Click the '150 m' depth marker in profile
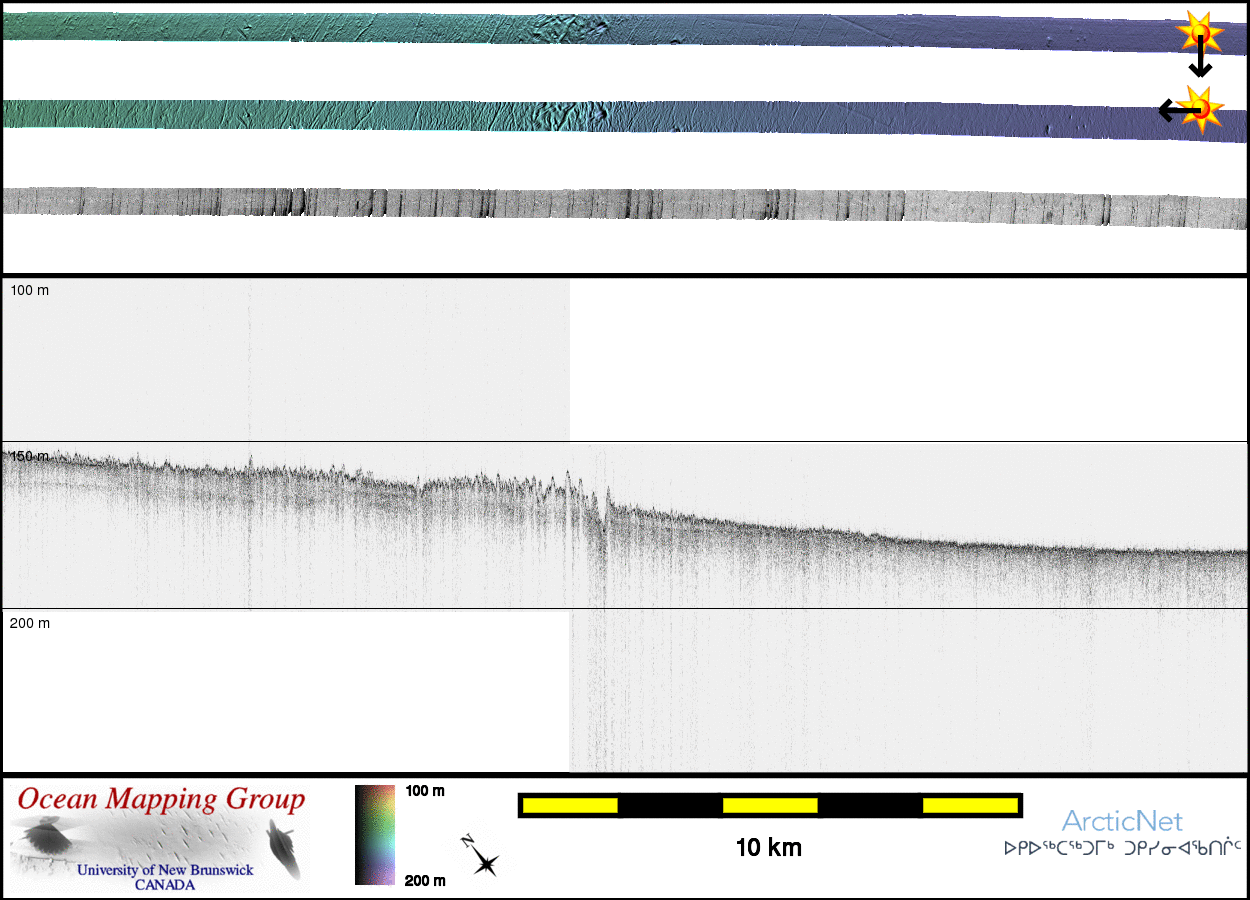 [x=30, y=456]
